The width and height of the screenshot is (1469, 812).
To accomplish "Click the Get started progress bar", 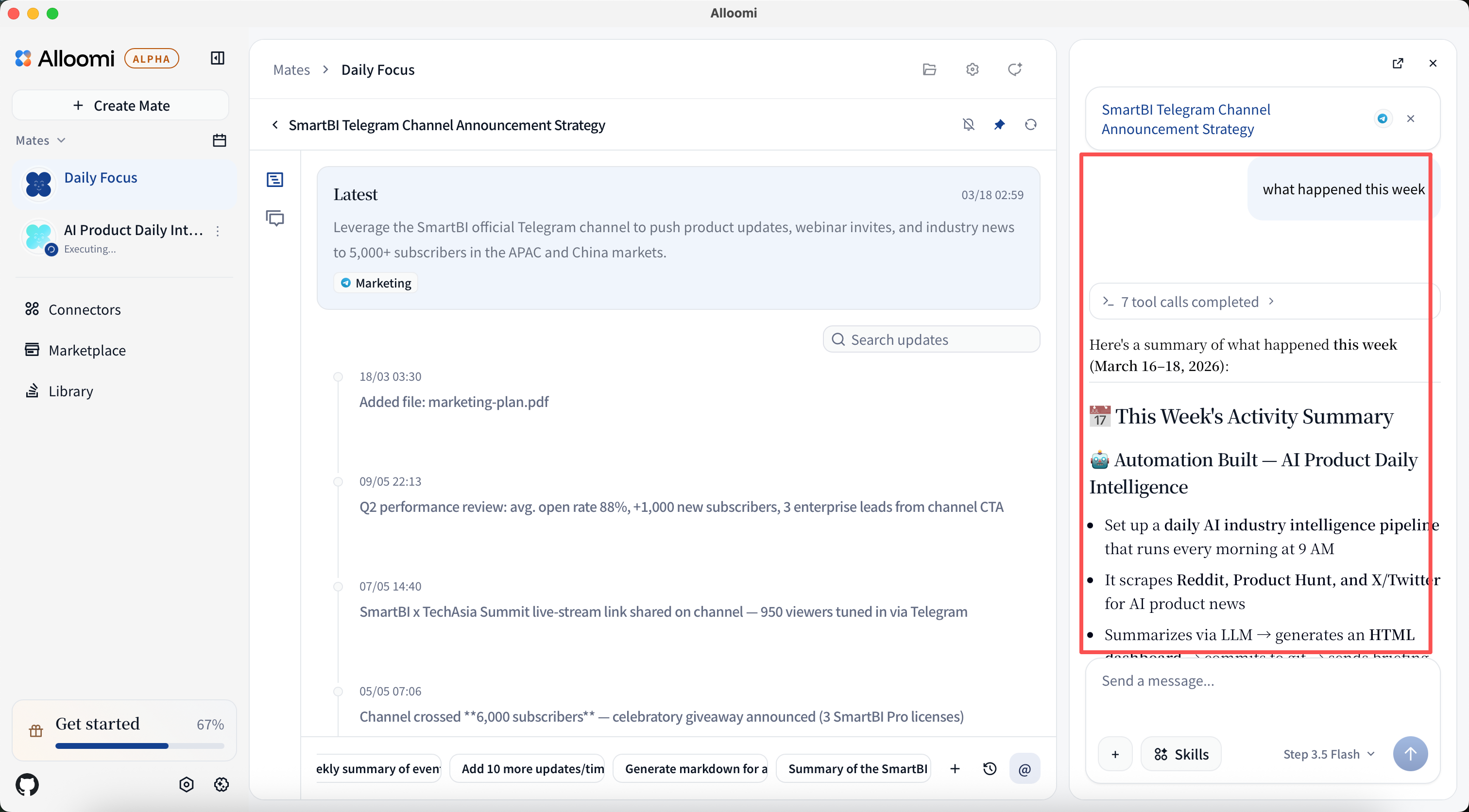I will point(140,745).
